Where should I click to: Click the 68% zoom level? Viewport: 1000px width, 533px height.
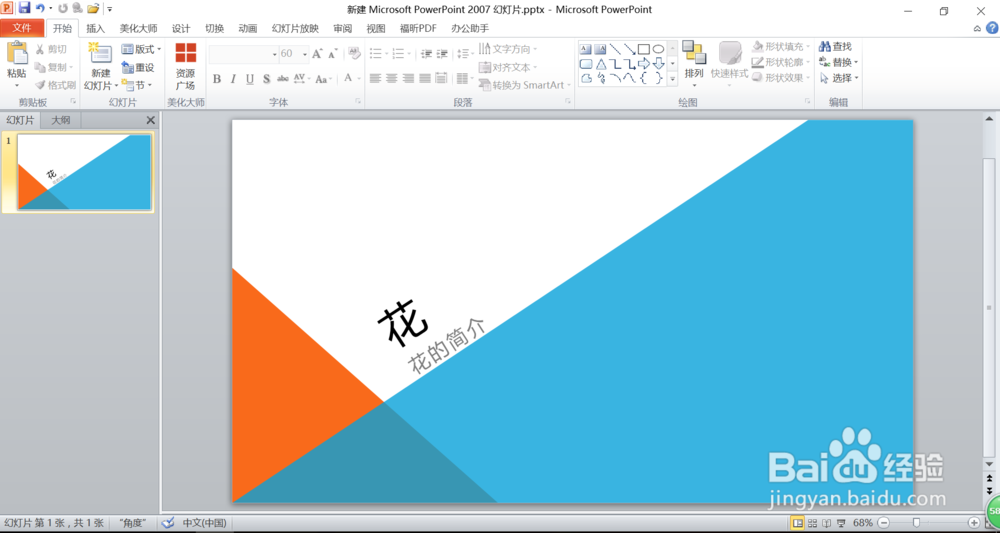(x=863, y=523)
